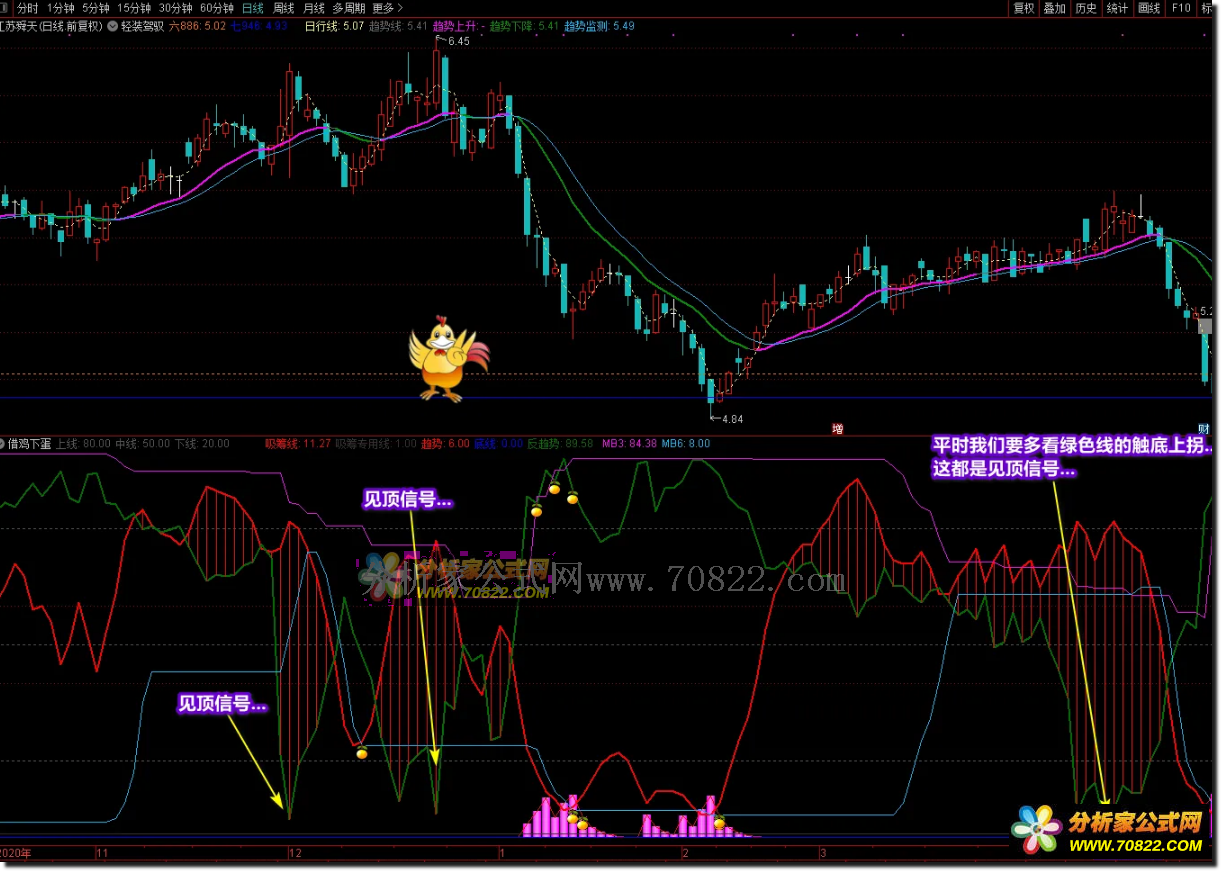Click the MB6 8.00 value
This screenshot has width=1222, height=871.
point(686,443)
